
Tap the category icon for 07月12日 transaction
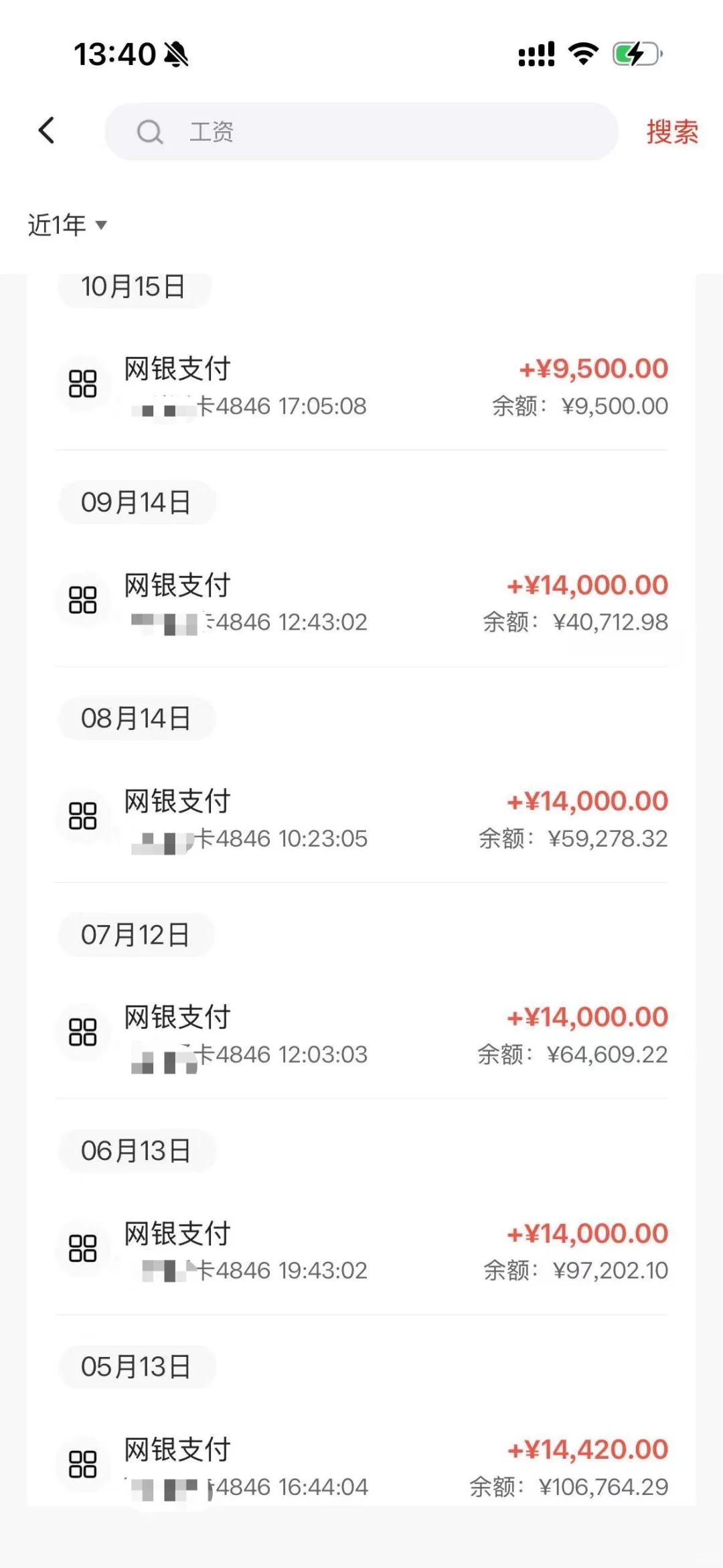pos(83,1033)
